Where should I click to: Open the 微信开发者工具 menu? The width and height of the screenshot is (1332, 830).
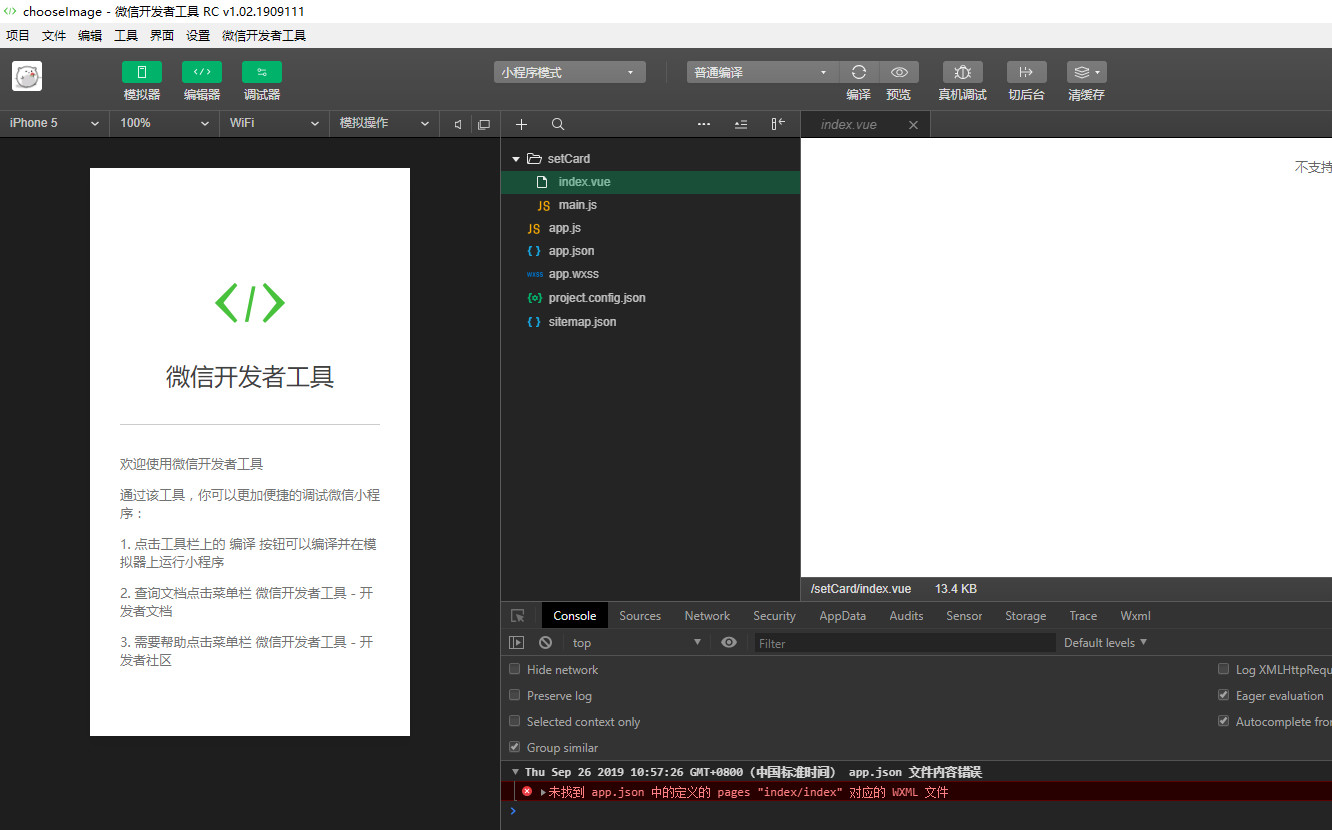click(x=264, y=35)
